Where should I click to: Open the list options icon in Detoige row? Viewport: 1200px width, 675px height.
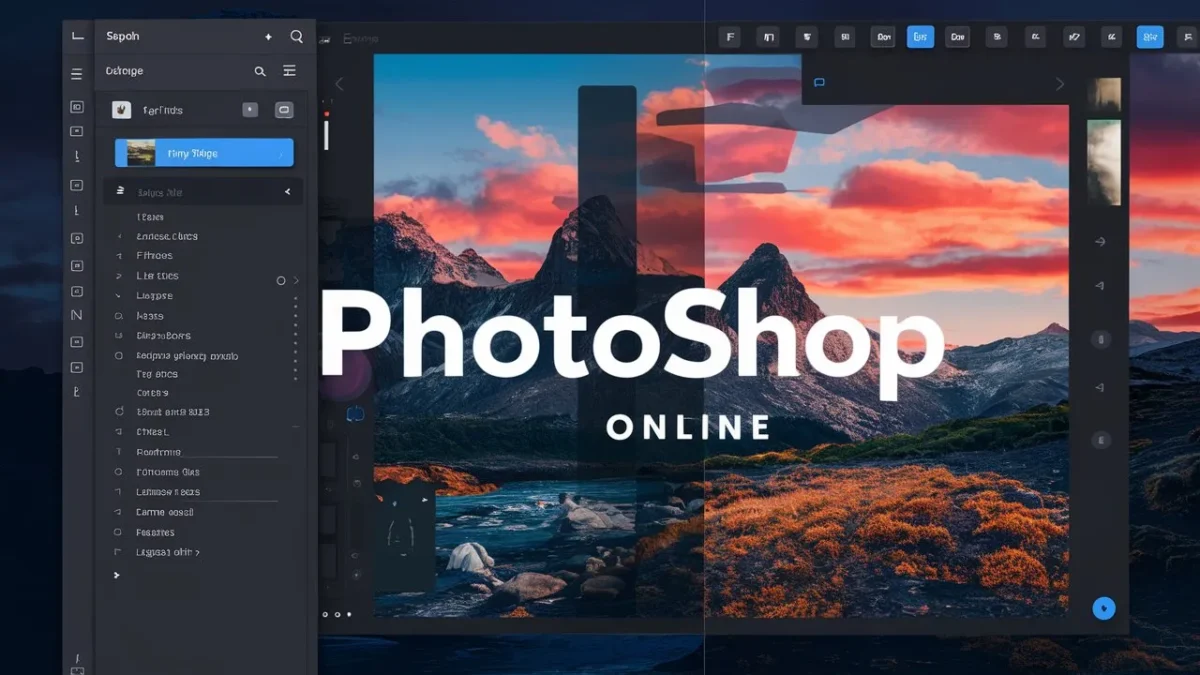coord(289,71)
